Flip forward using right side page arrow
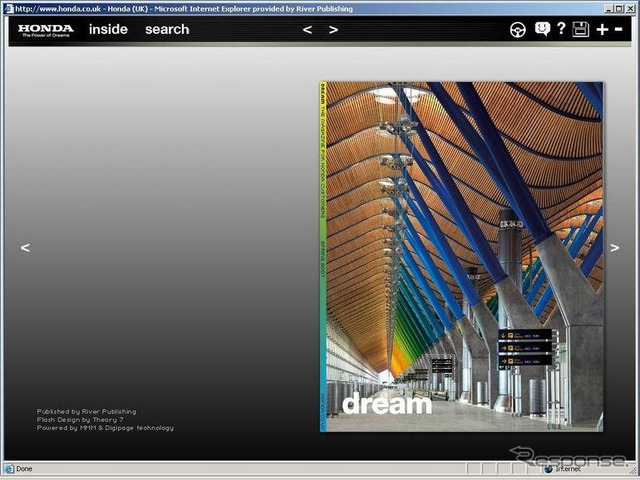 615,248
